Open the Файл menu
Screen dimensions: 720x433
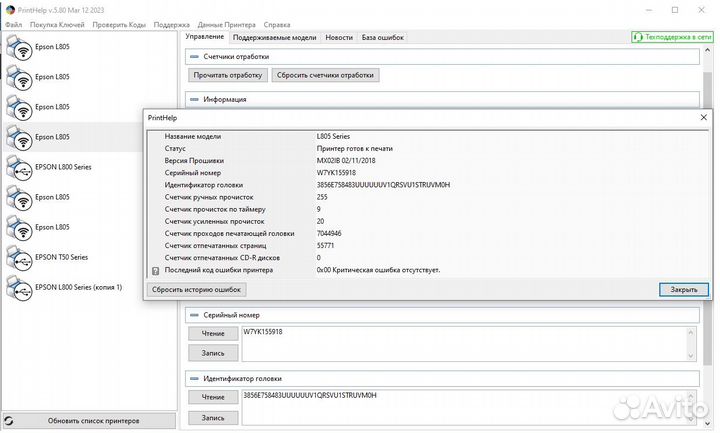pos(14,25)
